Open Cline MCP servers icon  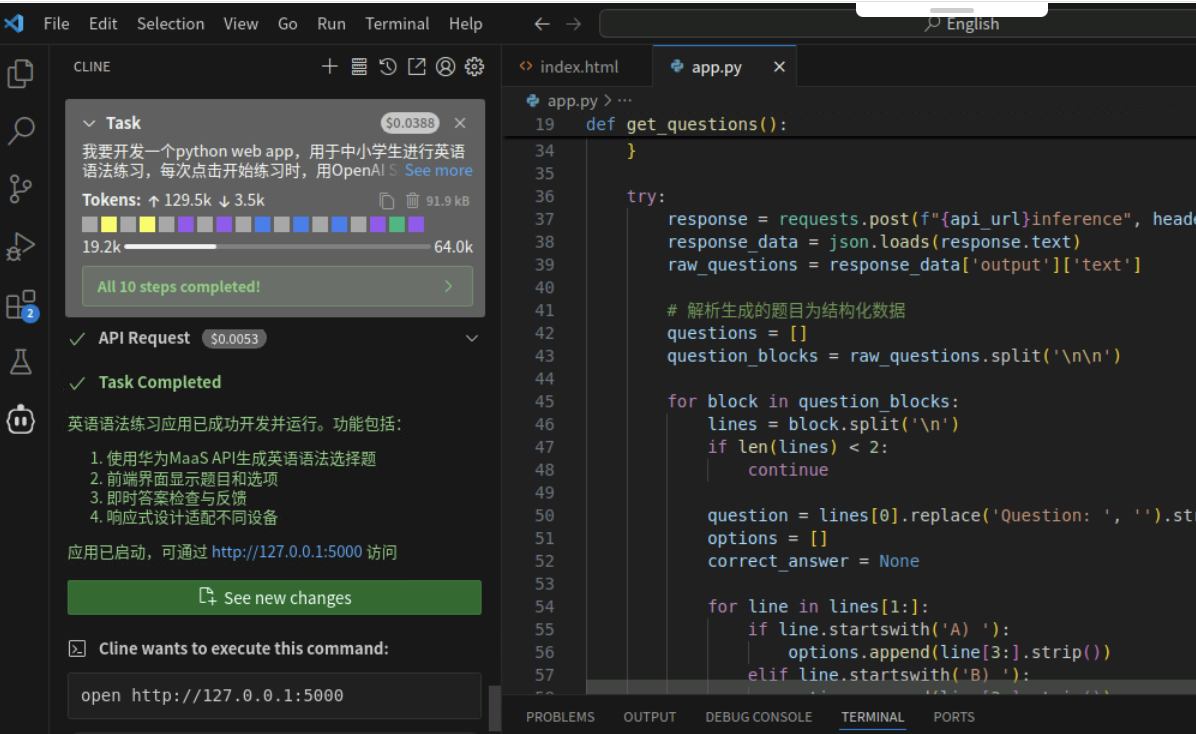[x=359, y=67]
